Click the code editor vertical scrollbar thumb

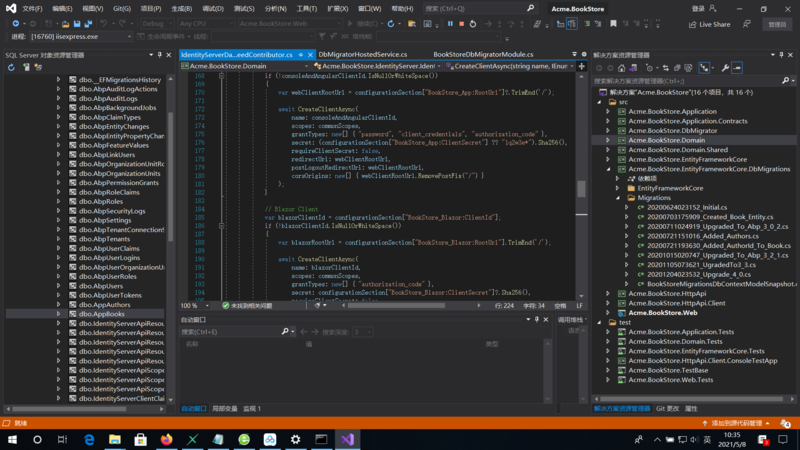pyautogui.click(x=581, y=189)
